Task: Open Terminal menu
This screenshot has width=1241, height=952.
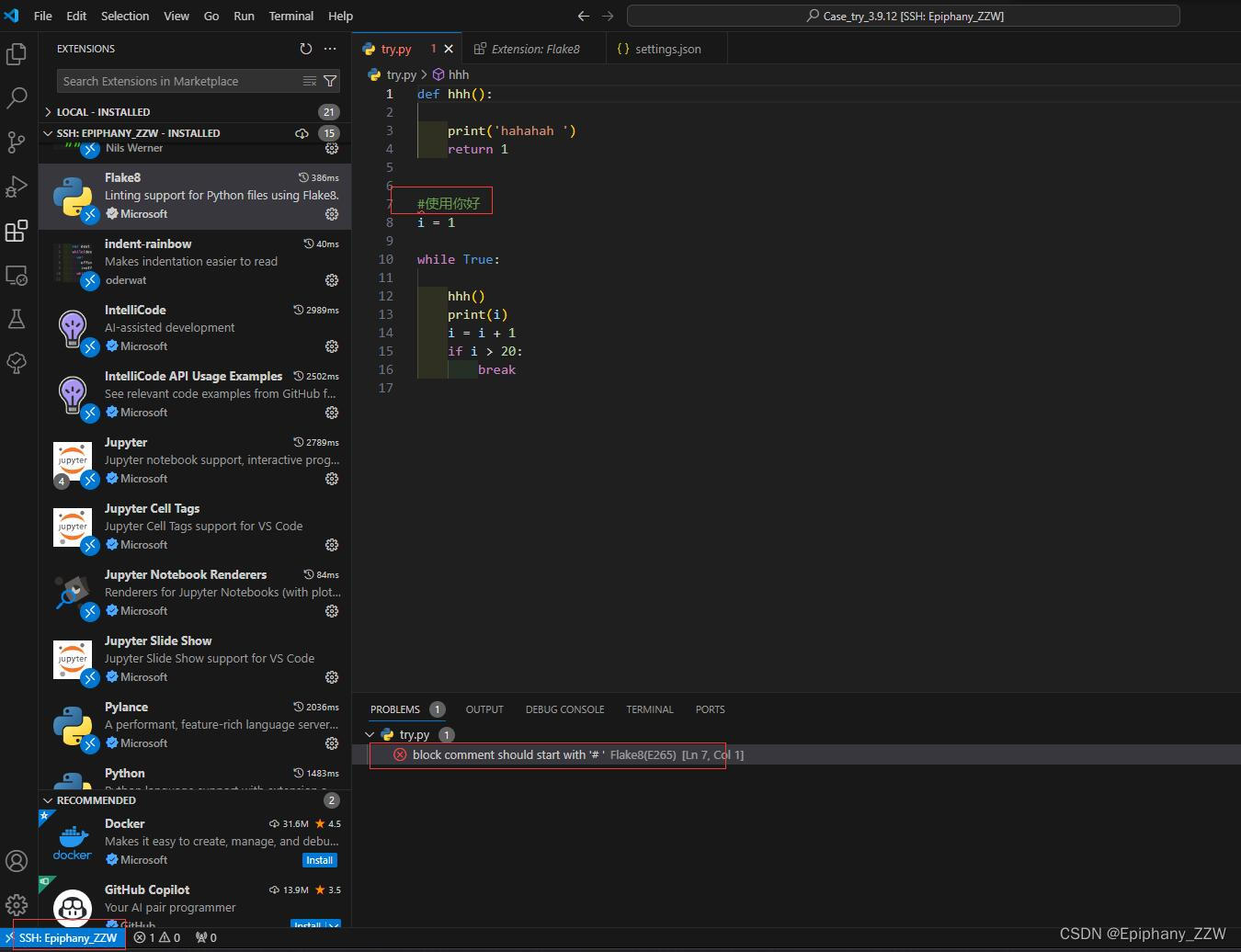Action: pyautogui.click(x=291, y=16)
